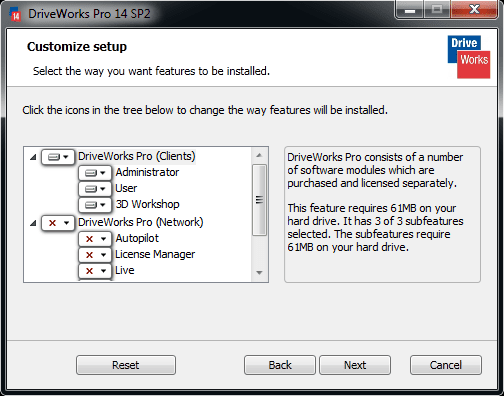
Task: Click the DriveWorks logo in header
Action: pyautogui.click(x=469, y=57)
